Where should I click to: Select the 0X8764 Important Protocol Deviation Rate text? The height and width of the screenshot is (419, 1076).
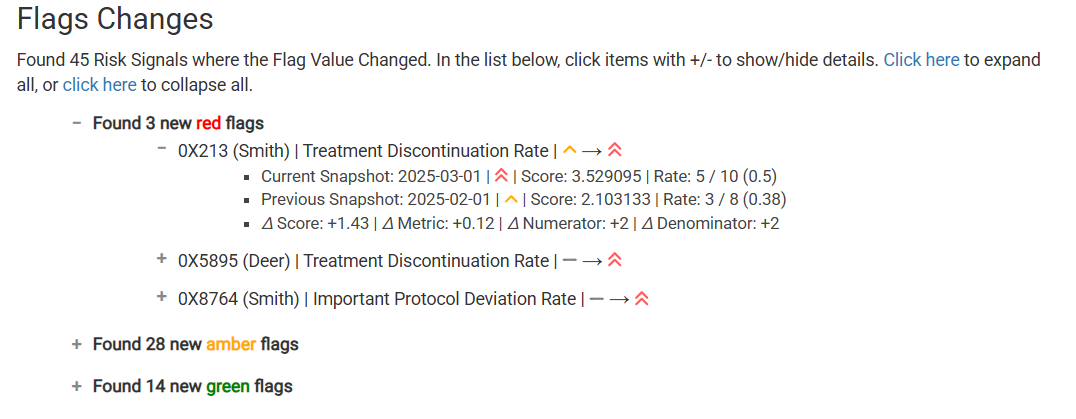[377, 299]
